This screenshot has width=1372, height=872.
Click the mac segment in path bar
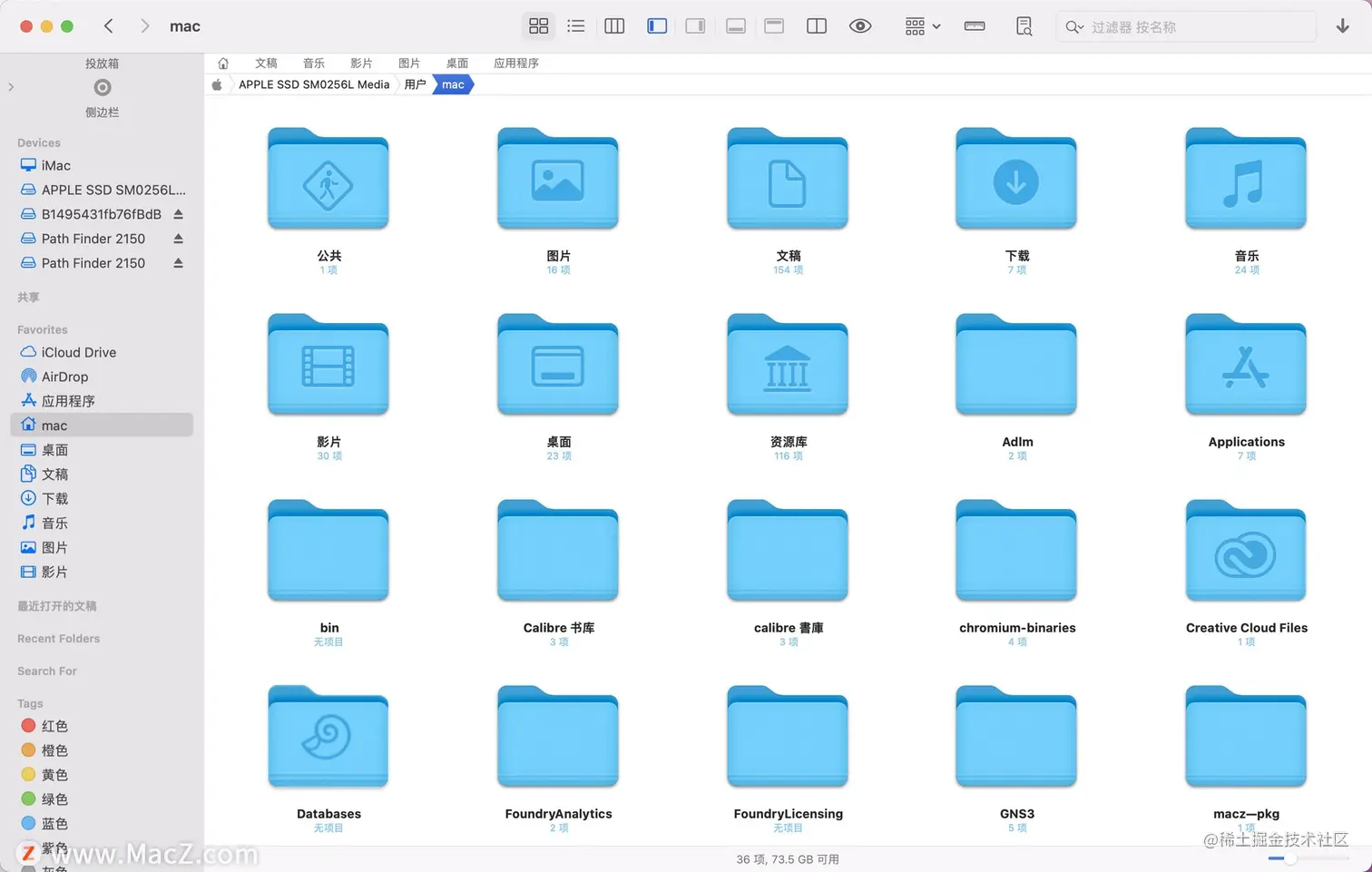453,84
